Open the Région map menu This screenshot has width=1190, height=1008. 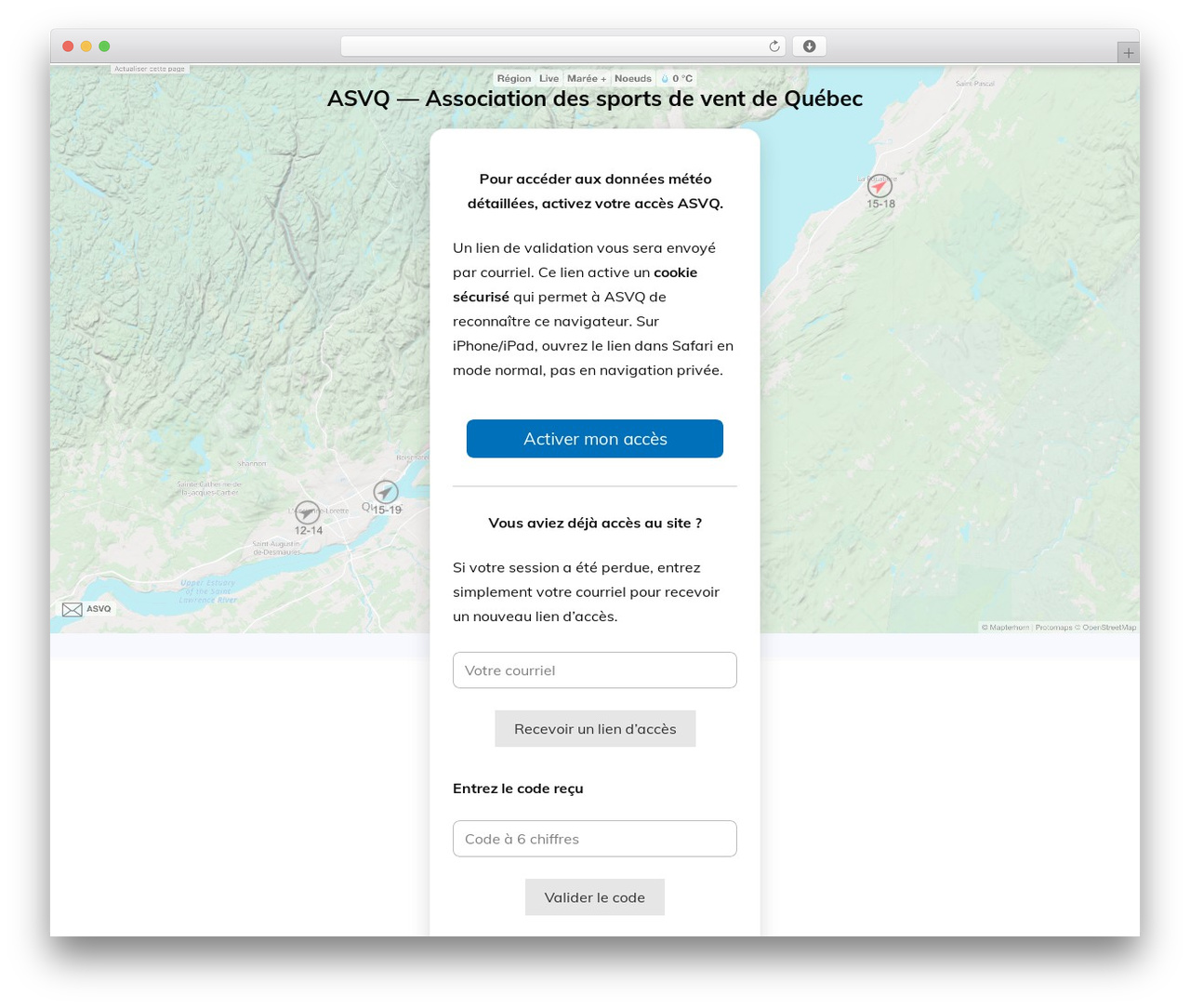(514, 79)
